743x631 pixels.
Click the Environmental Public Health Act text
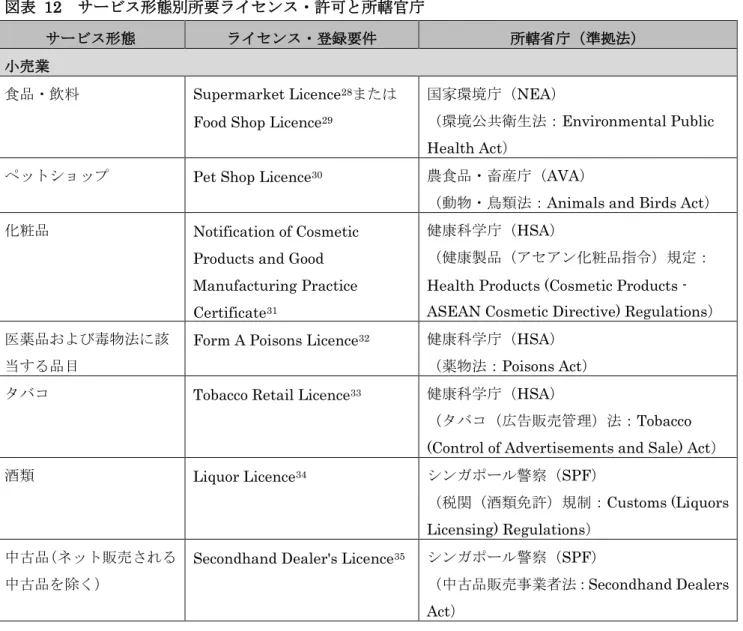coord(571,135)
